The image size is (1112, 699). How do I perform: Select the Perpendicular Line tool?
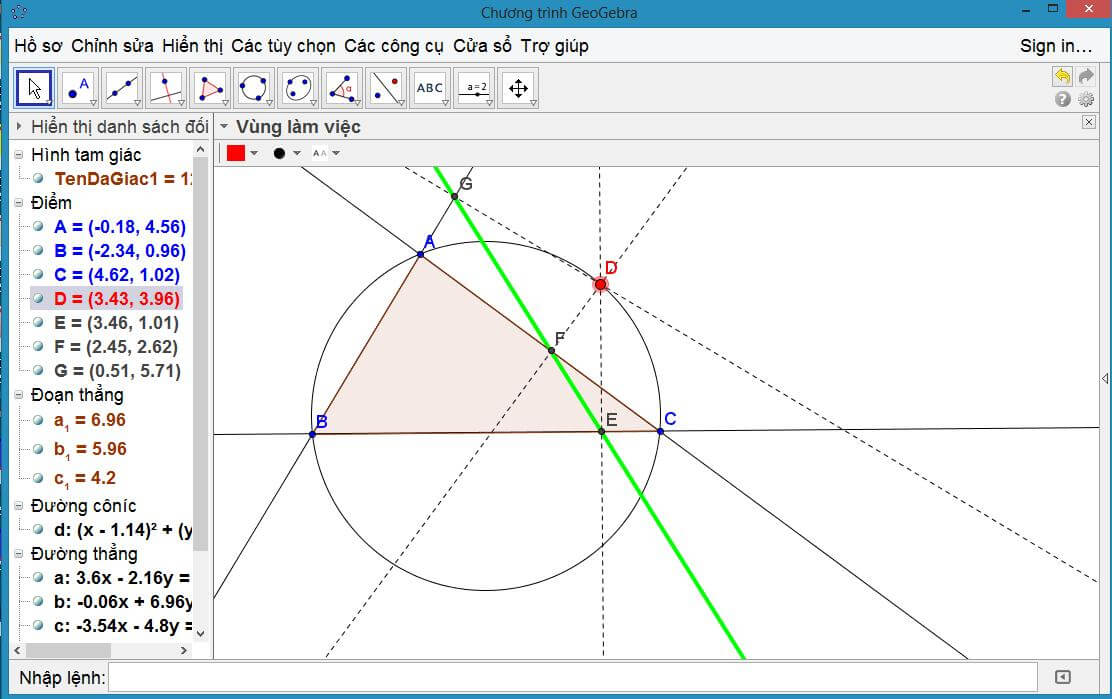tap(166, 88)
